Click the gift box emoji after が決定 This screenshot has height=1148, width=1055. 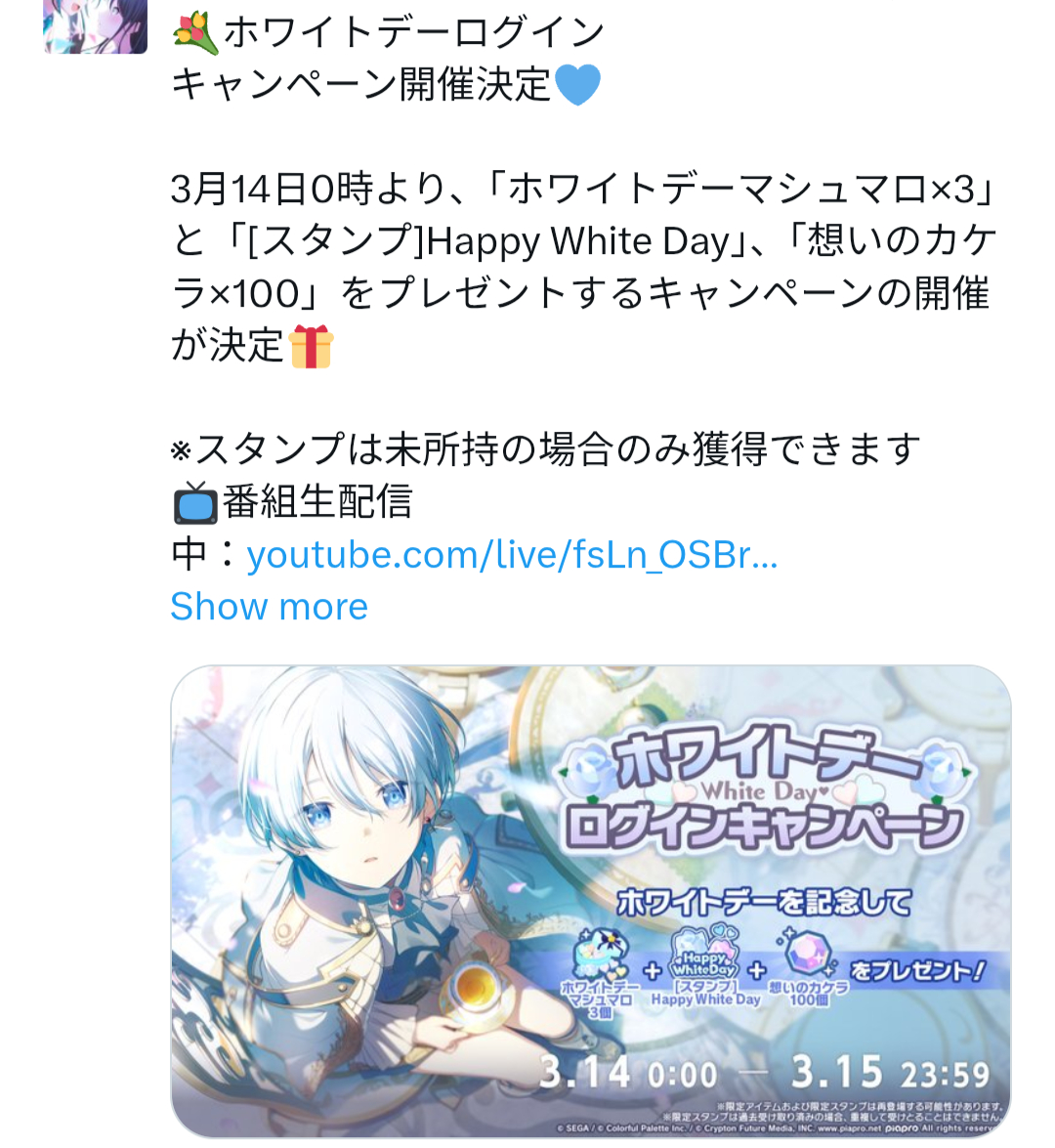pyautogui.click(x=312, y=346)
